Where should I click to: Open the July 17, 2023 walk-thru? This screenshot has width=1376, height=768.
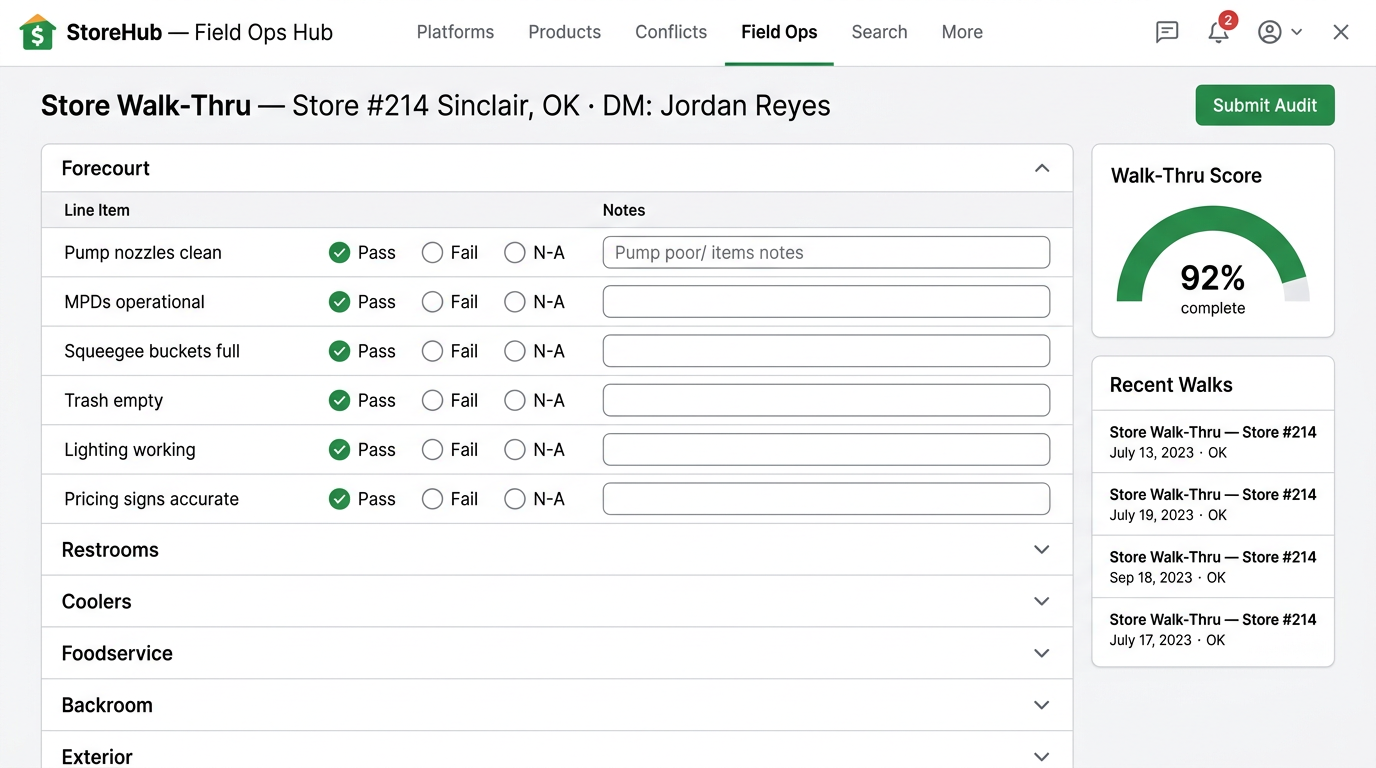coord(1213,629)
